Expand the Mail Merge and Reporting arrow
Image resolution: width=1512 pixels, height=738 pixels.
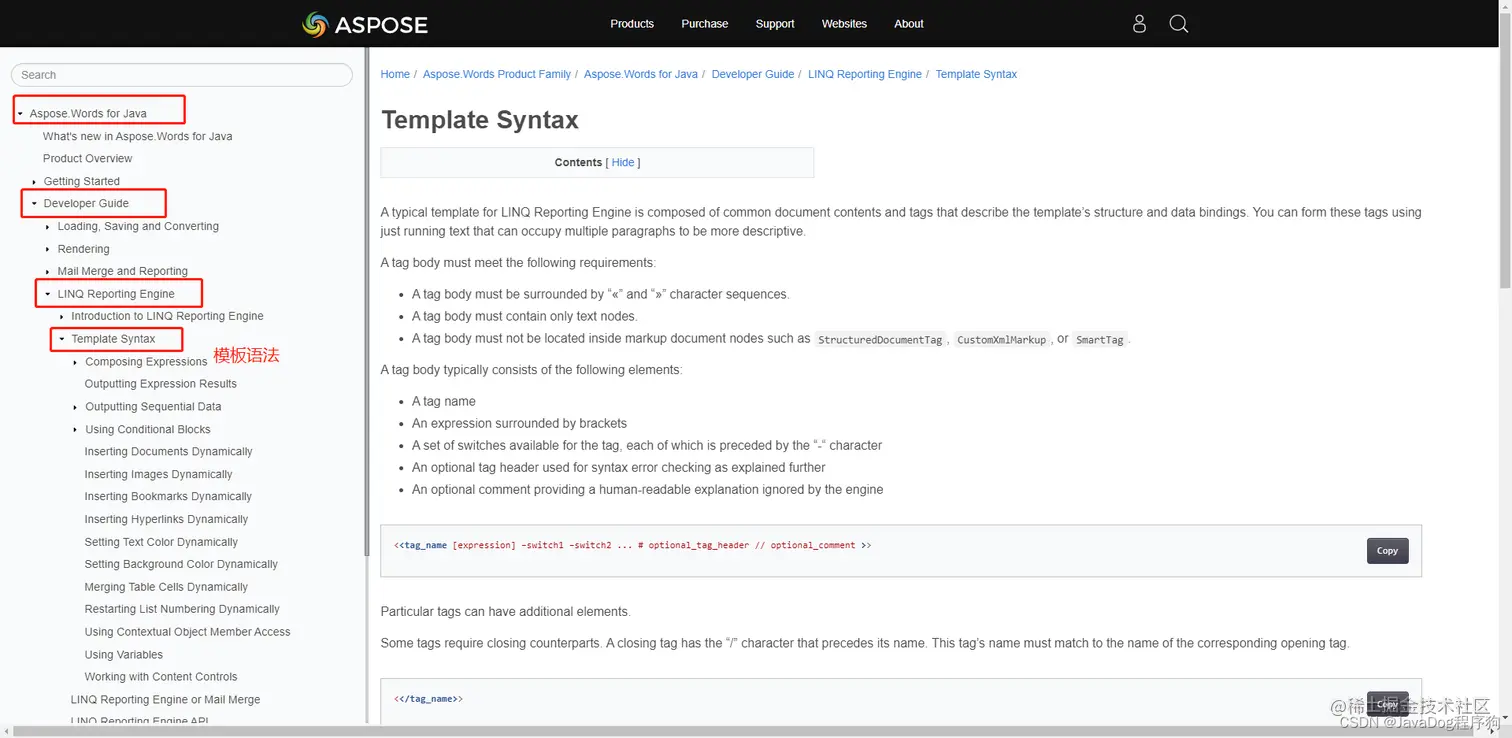point(48,272)
